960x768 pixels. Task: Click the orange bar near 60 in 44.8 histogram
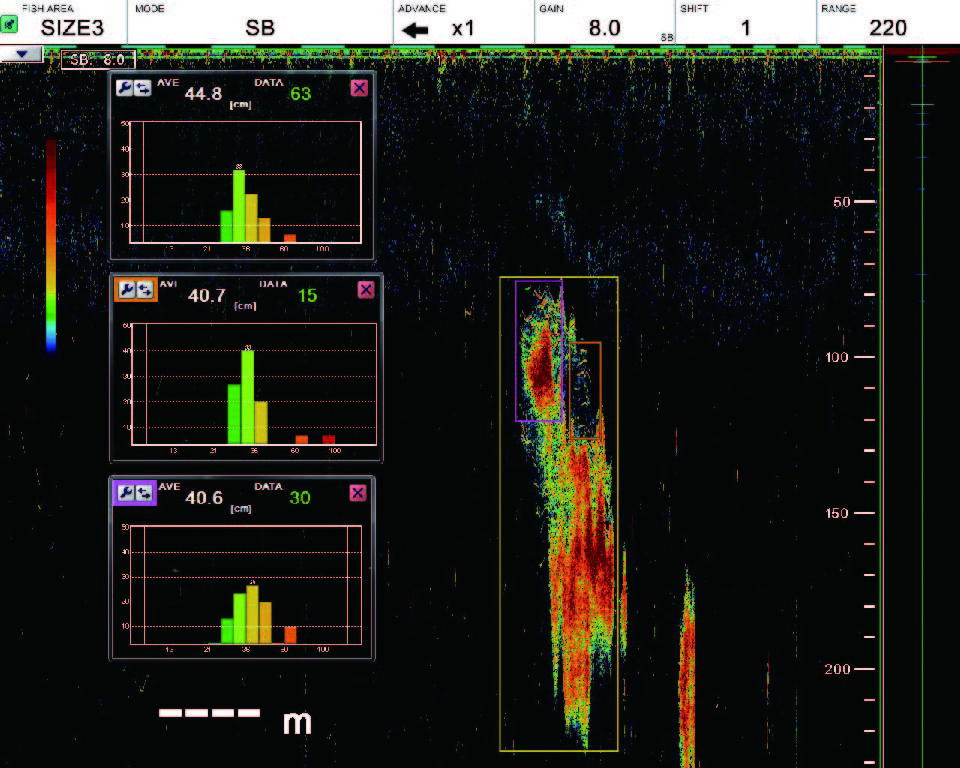(290, 238)
